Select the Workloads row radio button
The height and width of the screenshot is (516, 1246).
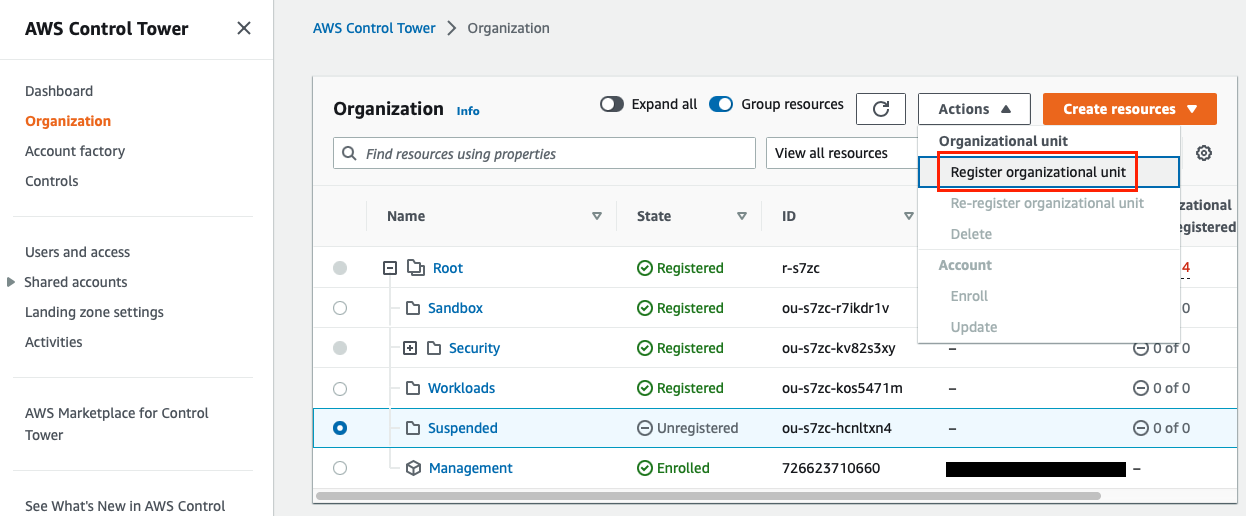[340, 388]
